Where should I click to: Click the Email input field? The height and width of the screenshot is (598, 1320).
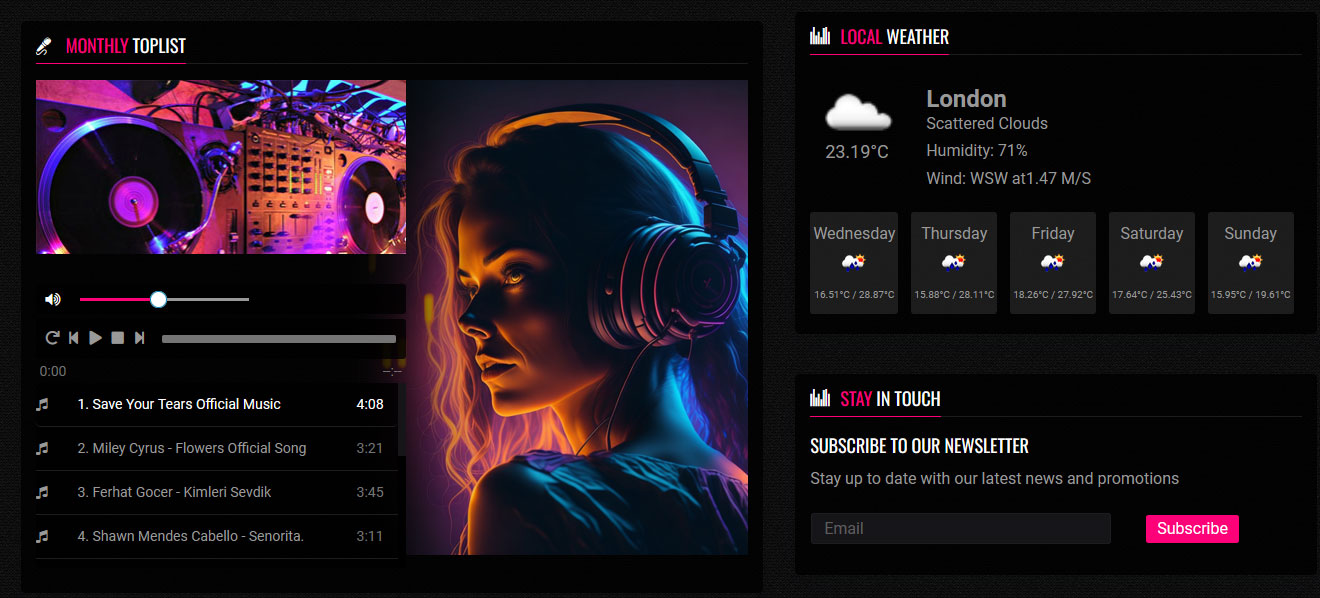960,528
